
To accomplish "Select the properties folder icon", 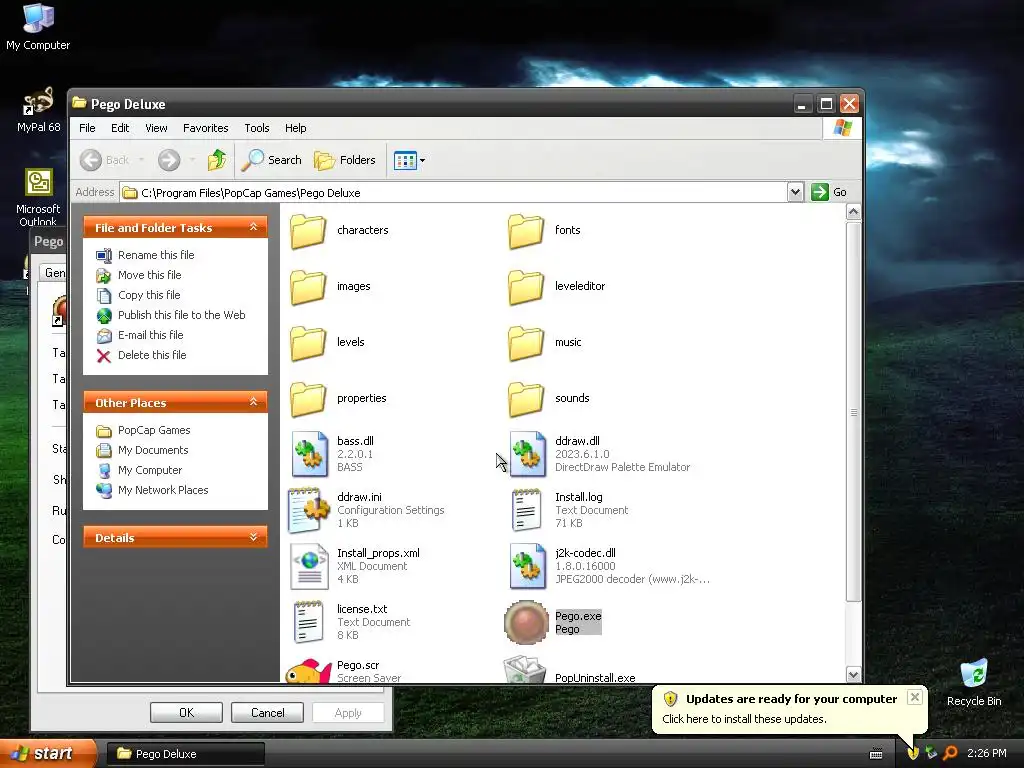I will click(x=308, y=399).
